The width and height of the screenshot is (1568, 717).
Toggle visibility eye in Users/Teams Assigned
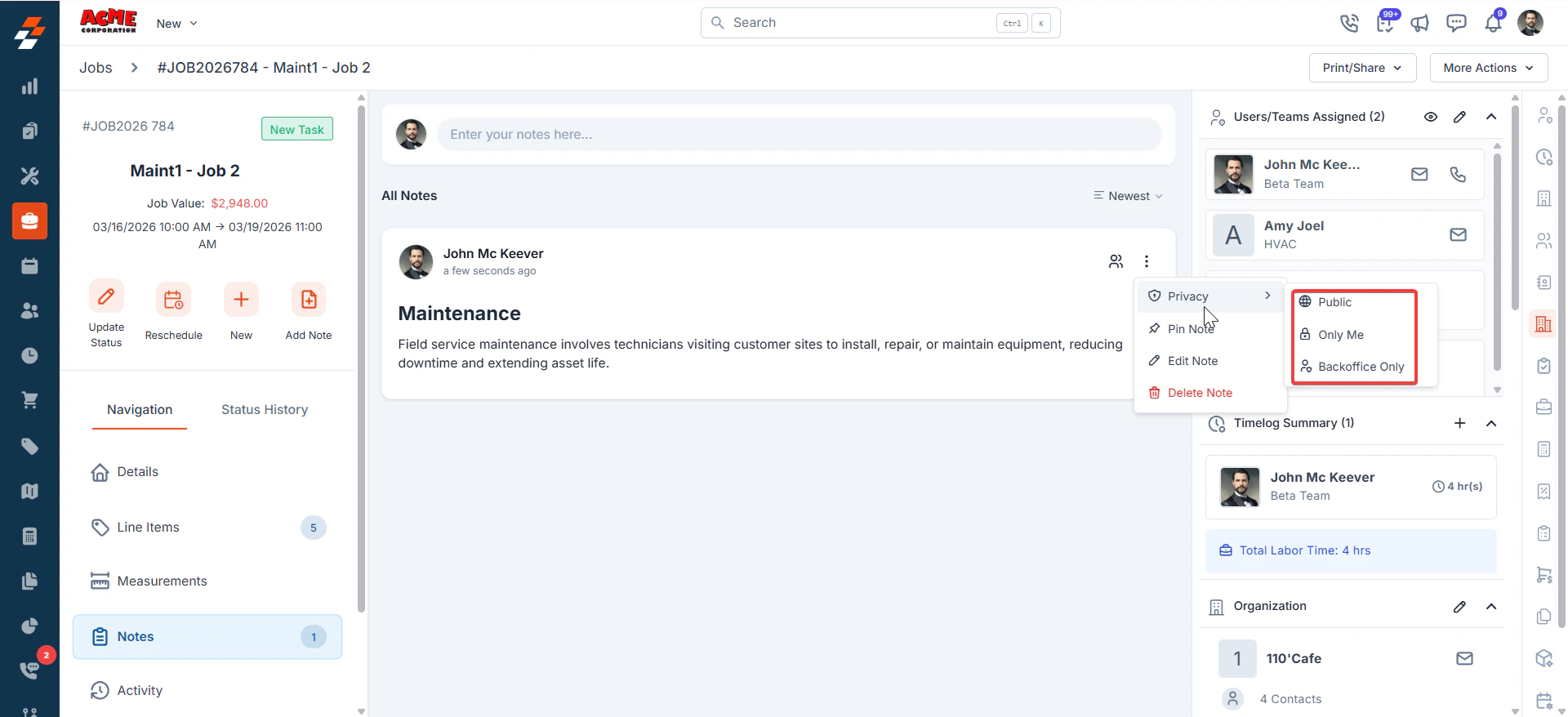pyautogui.click(x=1431, y=117)
